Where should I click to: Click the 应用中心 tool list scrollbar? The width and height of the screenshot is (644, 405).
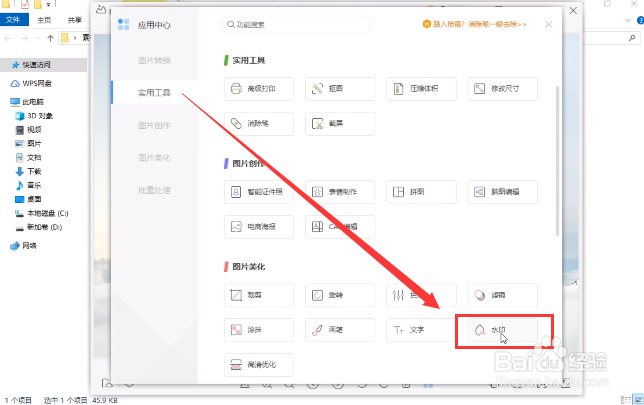point(557,160)
